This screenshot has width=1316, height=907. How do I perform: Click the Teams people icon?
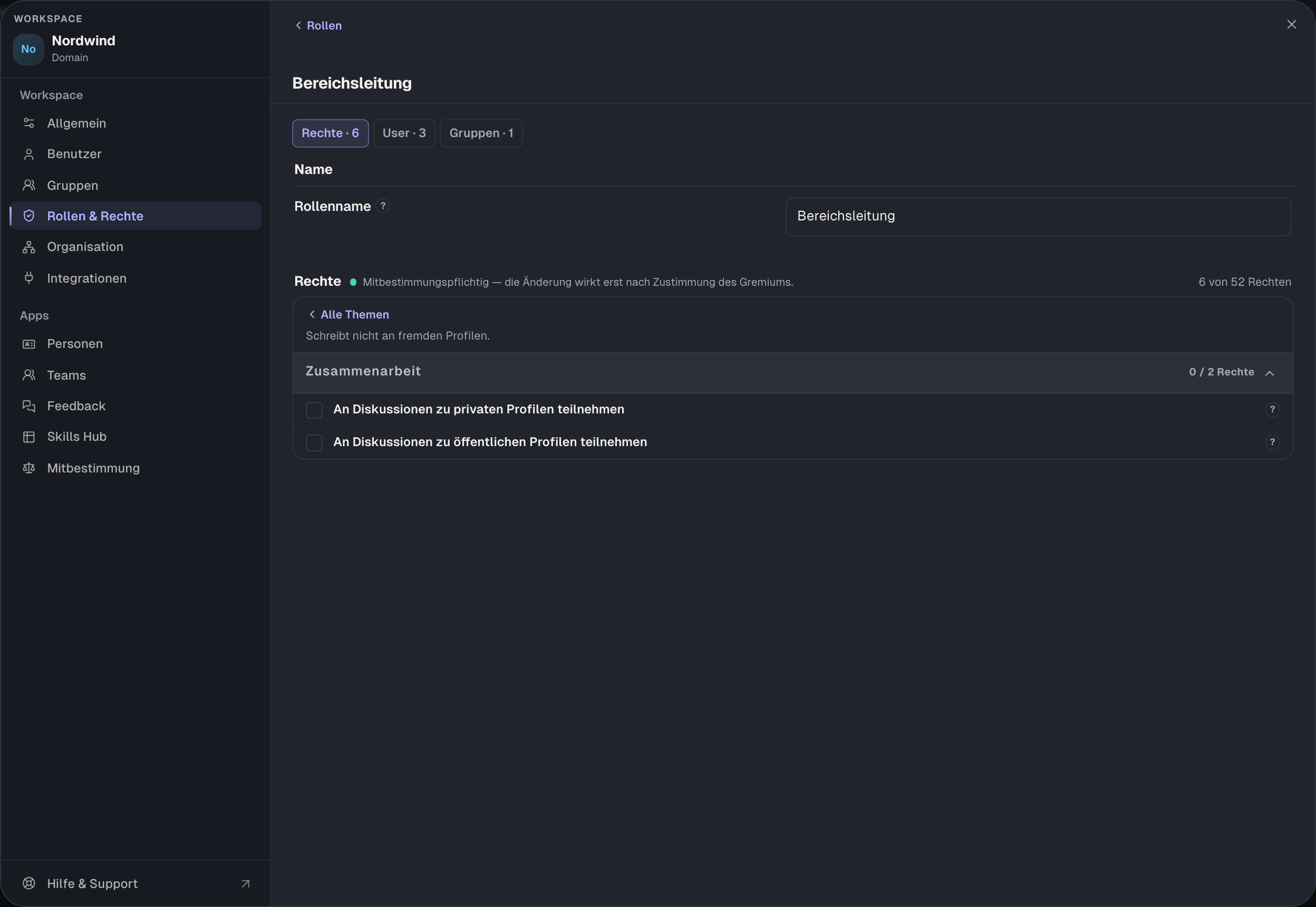29,375
